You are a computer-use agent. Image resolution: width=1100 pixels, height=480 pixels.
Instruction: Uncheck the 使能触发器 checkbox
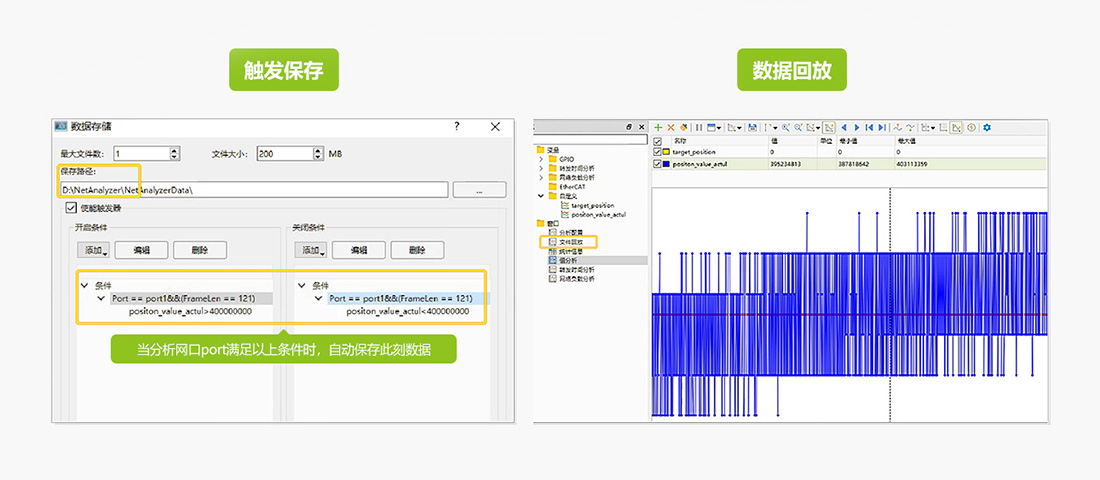point(71,208)
